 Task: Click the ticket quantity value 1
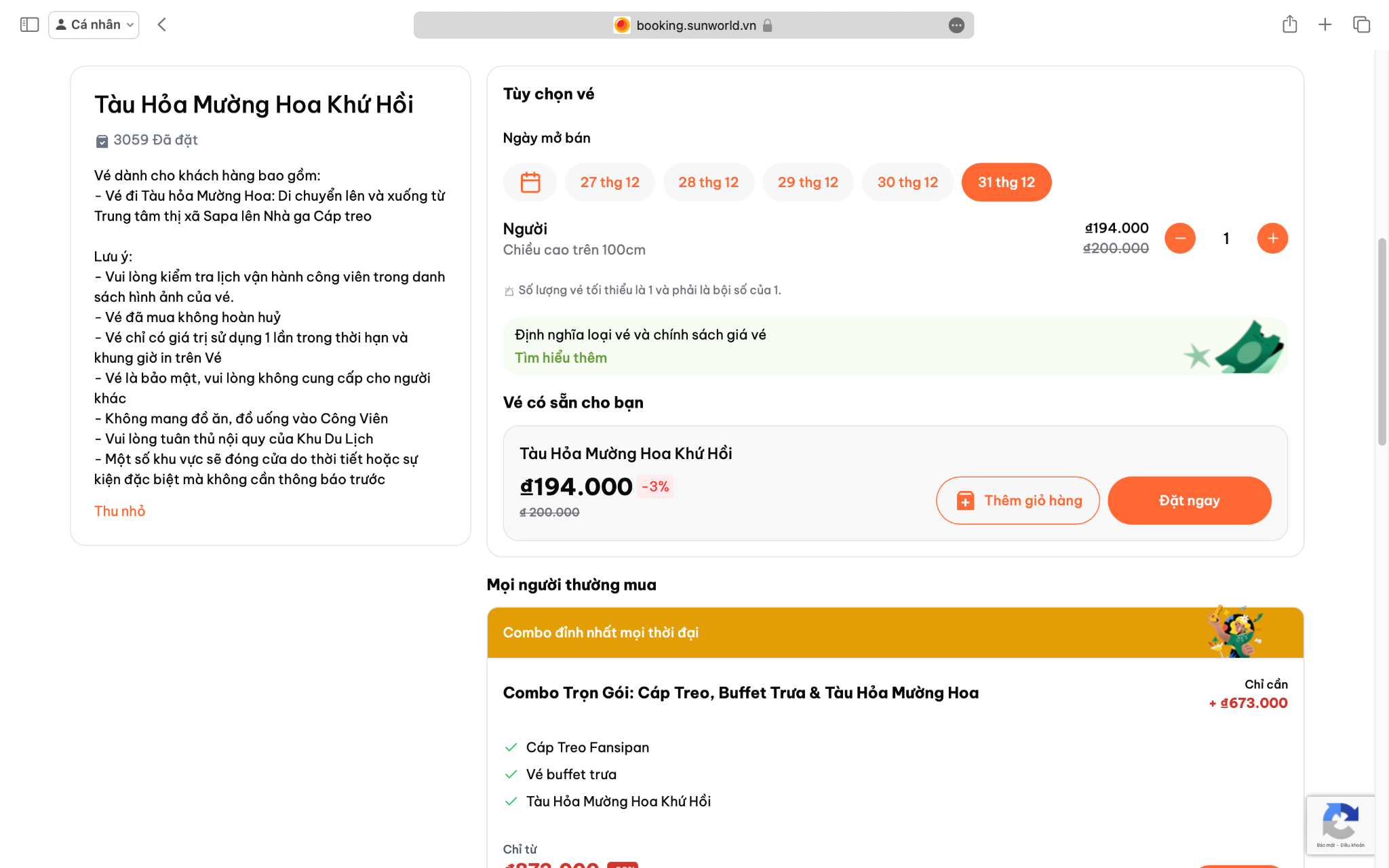1226,238
